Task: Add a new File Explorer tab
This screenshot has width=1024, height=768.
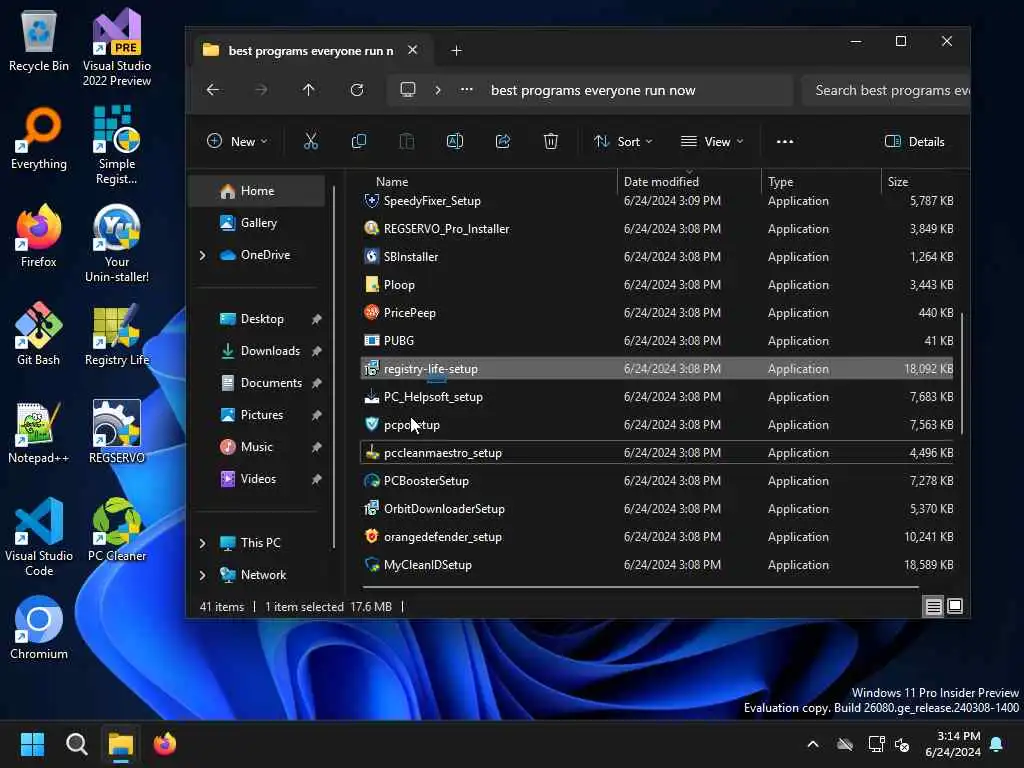Action: click(x=456, y=50)
